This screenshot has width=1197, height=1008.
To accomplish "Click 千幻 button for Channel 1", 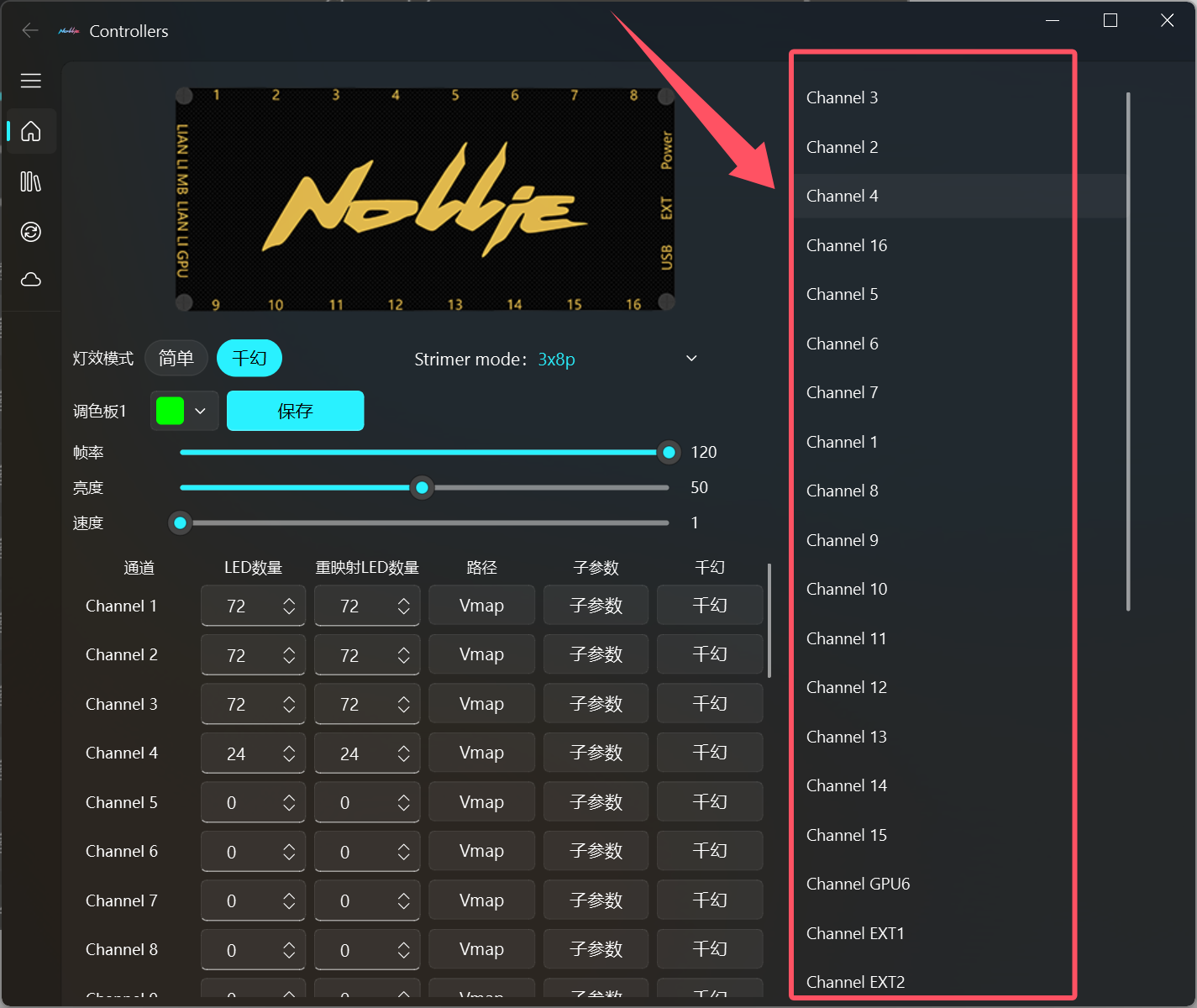I will point(710,606).
